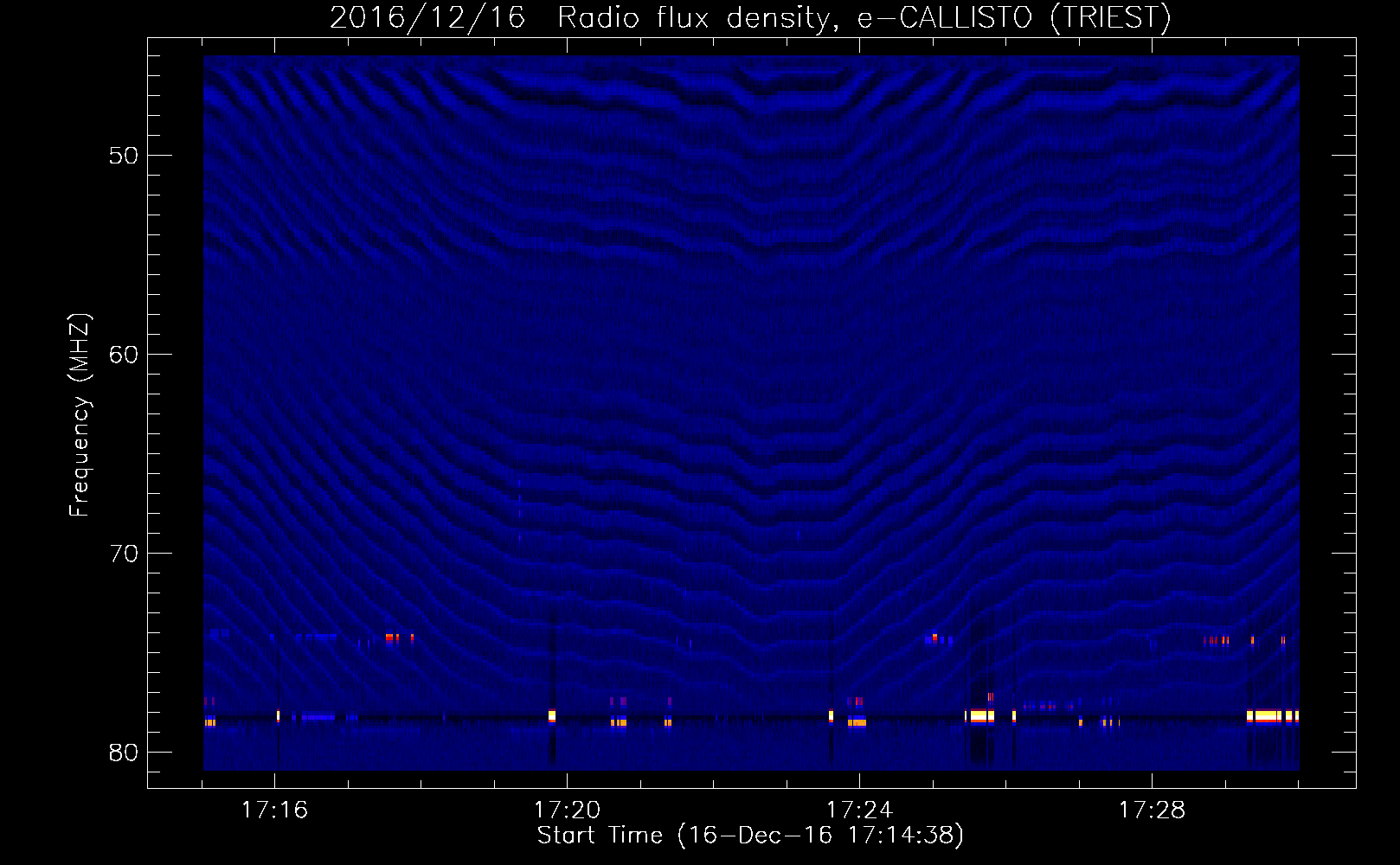Click the 17:16 time tick label
The width and height of the screenshot is (1400, 865).
pos(274,811)
